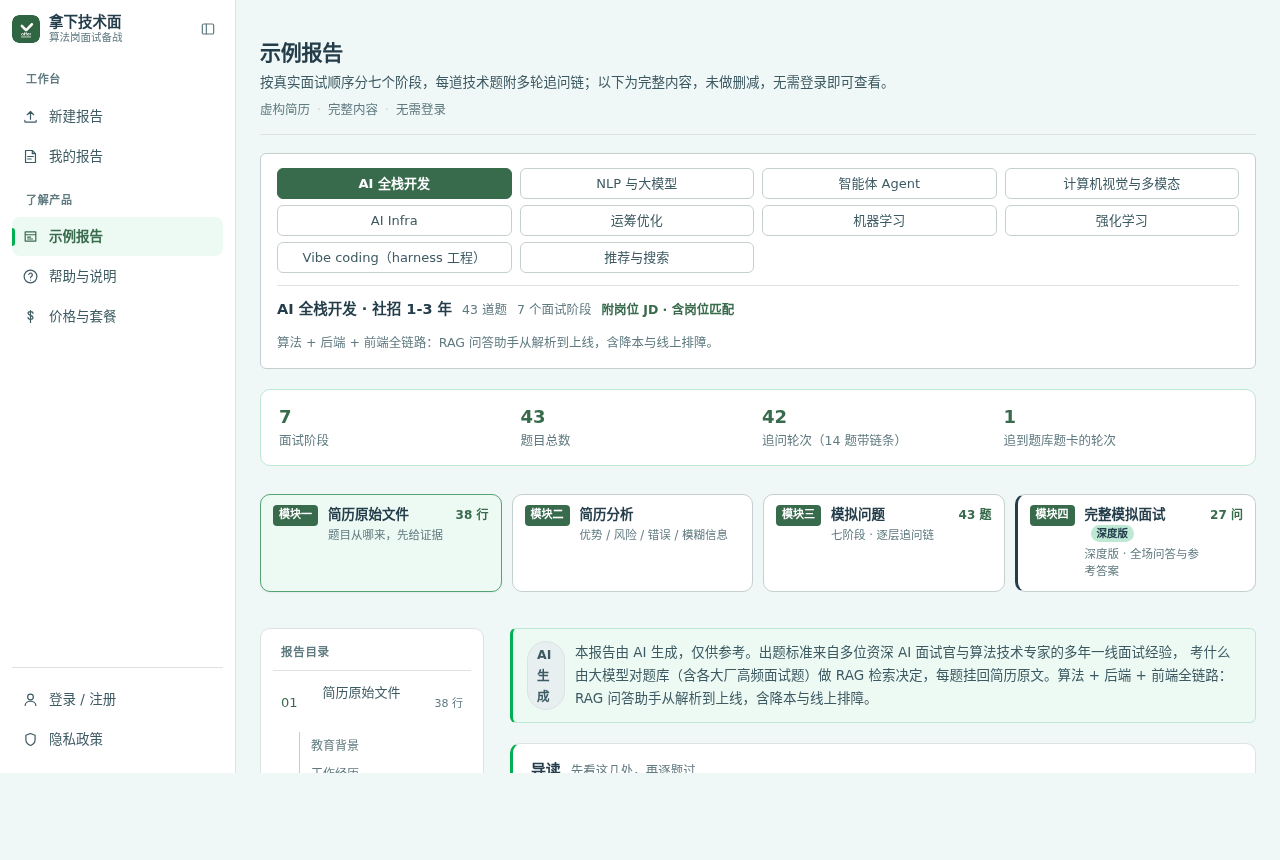
Task: Click the 深度版 badge
Action: tap(1112, 534)
